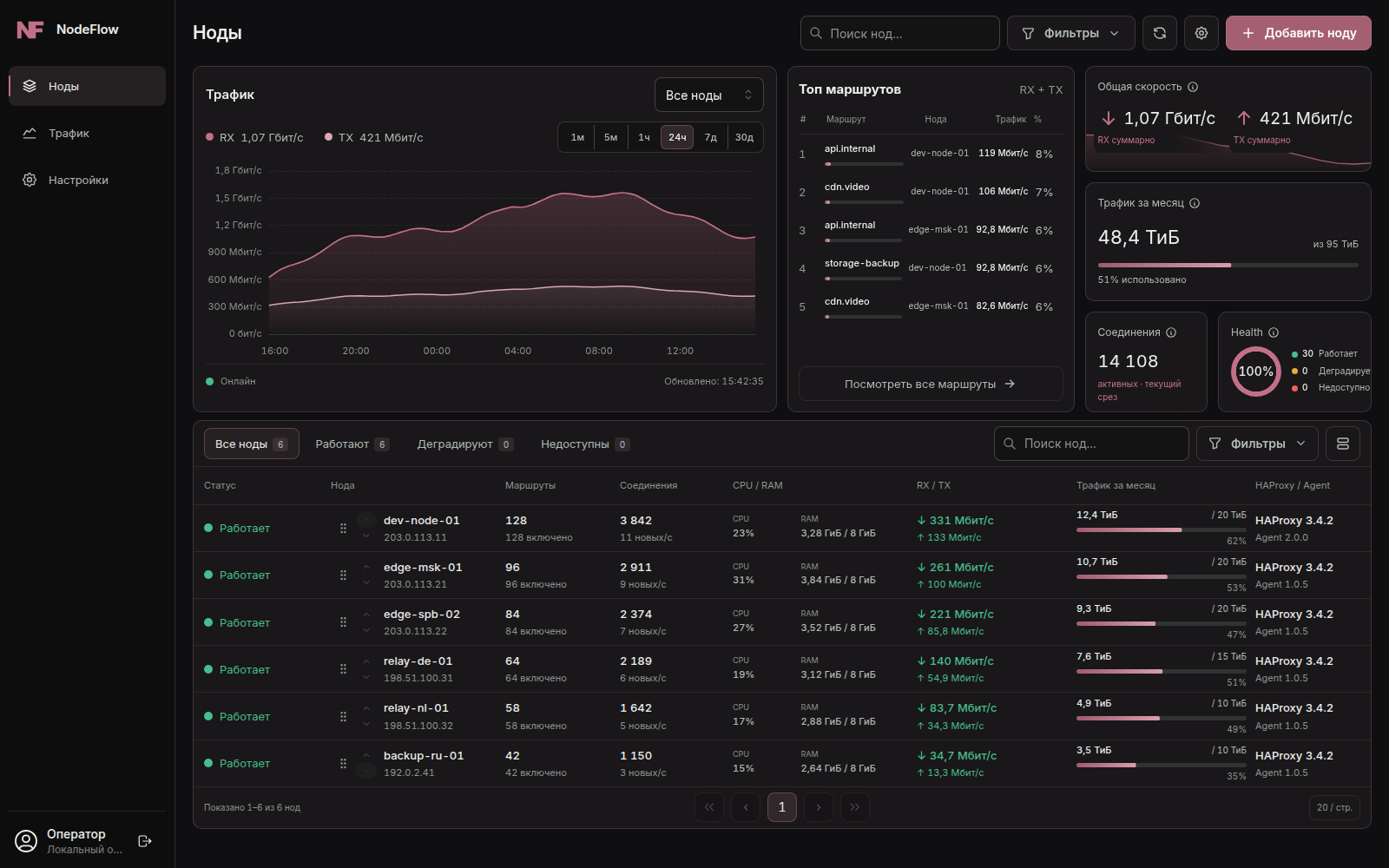Image resolution: width=1389 pixels, height=868 pixels.
Task: Click the NodeFlow logo icon
Action: [30, 30]
